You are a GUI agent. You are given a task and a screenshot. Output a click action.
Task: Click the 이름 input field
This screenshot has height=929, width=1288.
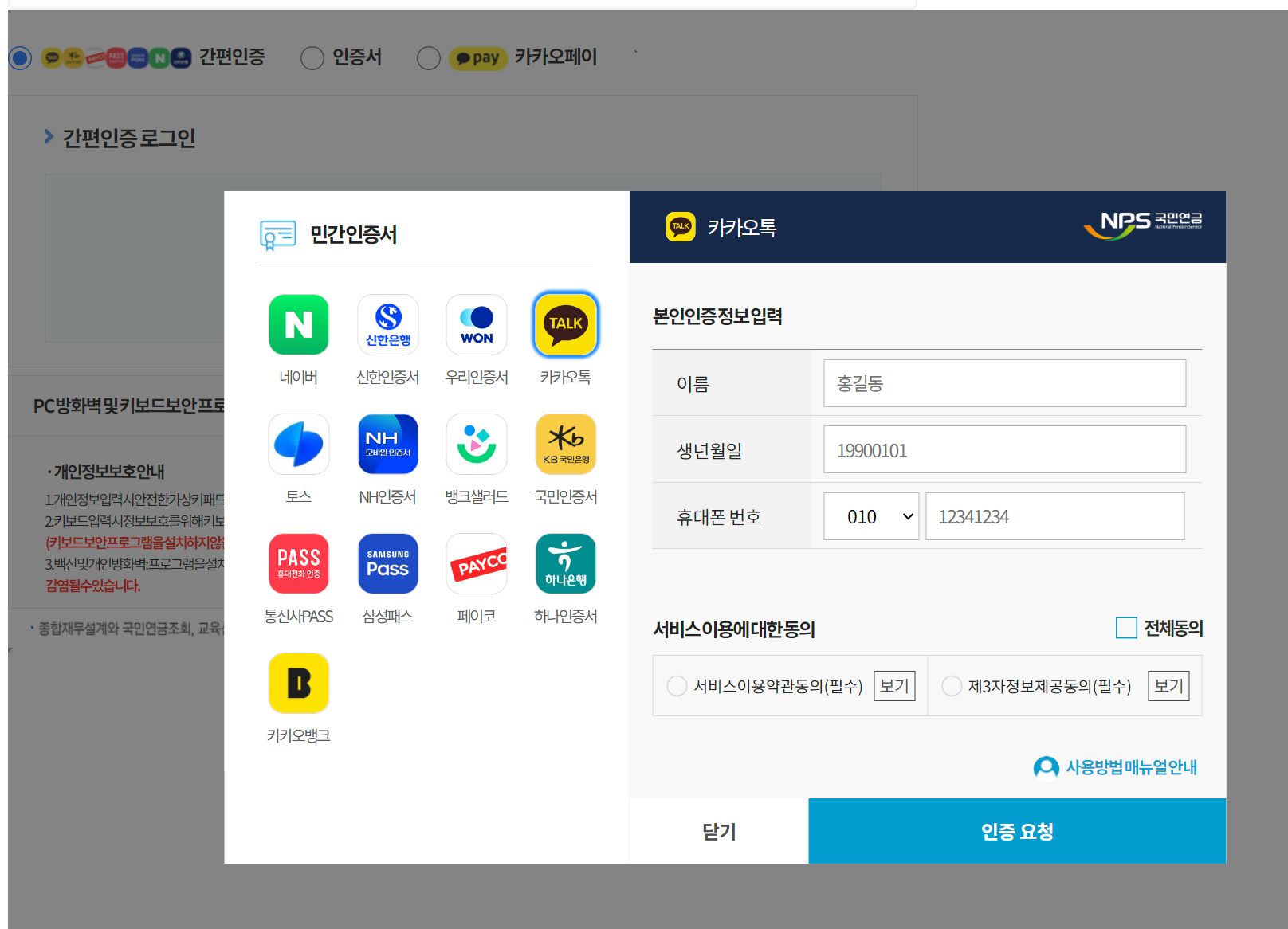[1004, 383]
